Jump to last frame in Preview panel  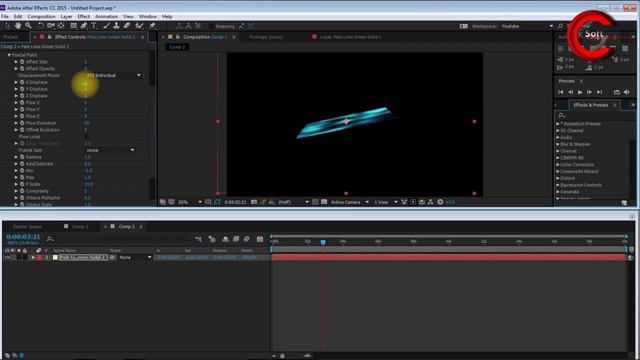pos(599,92)
